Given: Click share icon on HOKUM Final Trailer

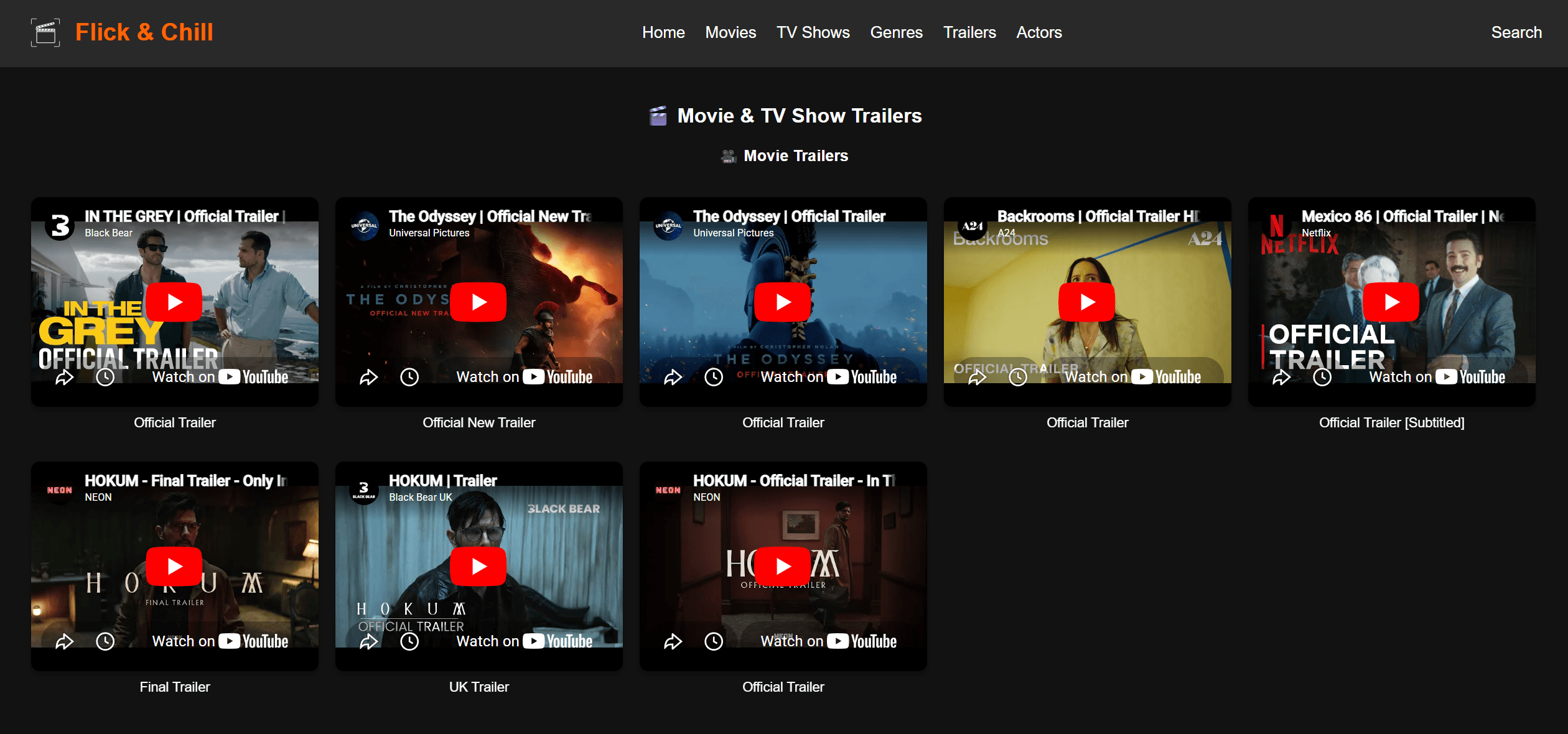Looking at the screenshot, I should point(65,641).
